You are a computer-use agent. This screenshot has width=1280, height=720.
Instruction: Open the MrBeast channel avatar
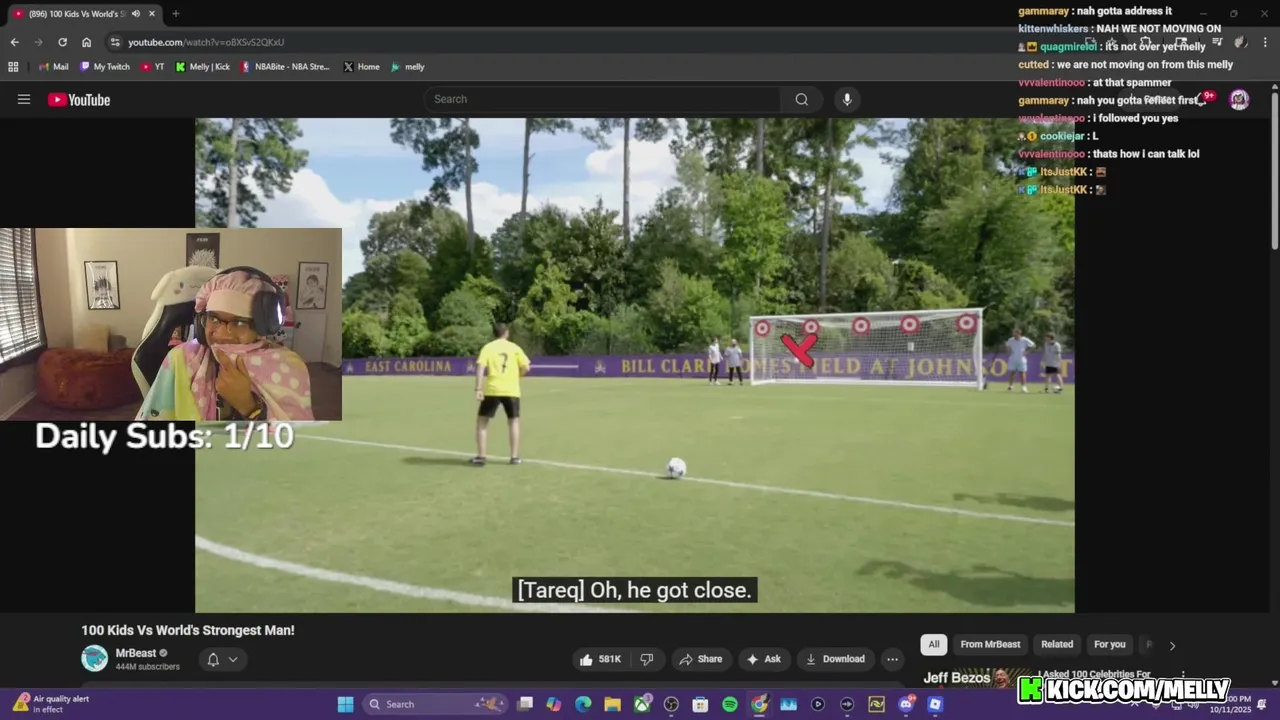coord(94,658)
